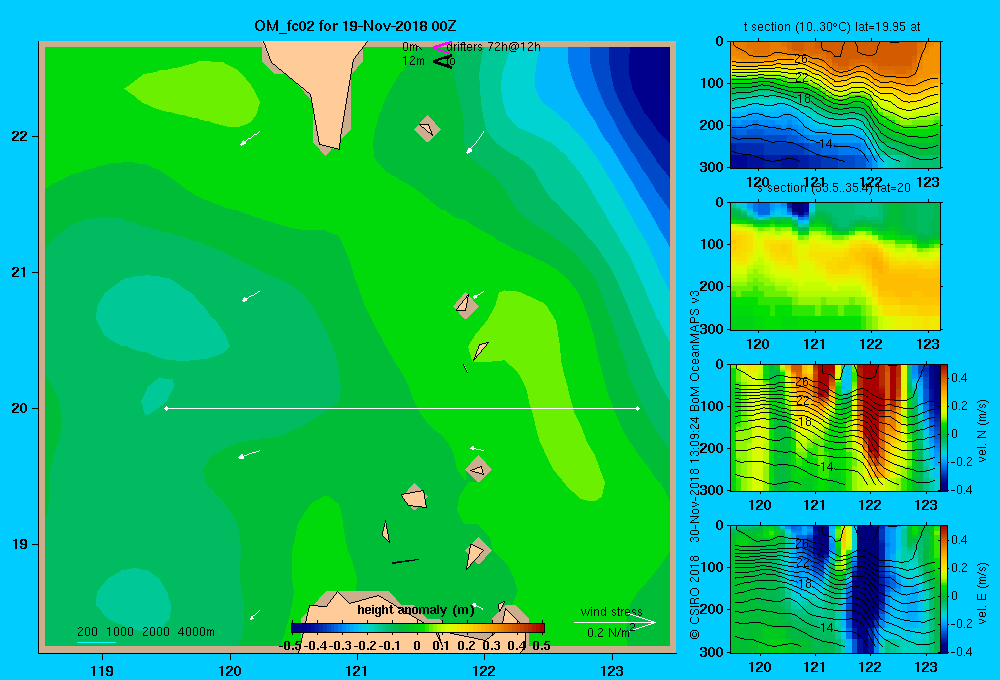This screenshot has height=680, width=1000.
Task: Click latitude label 22 on the main map axis
Action: click(x=20, y=136)
